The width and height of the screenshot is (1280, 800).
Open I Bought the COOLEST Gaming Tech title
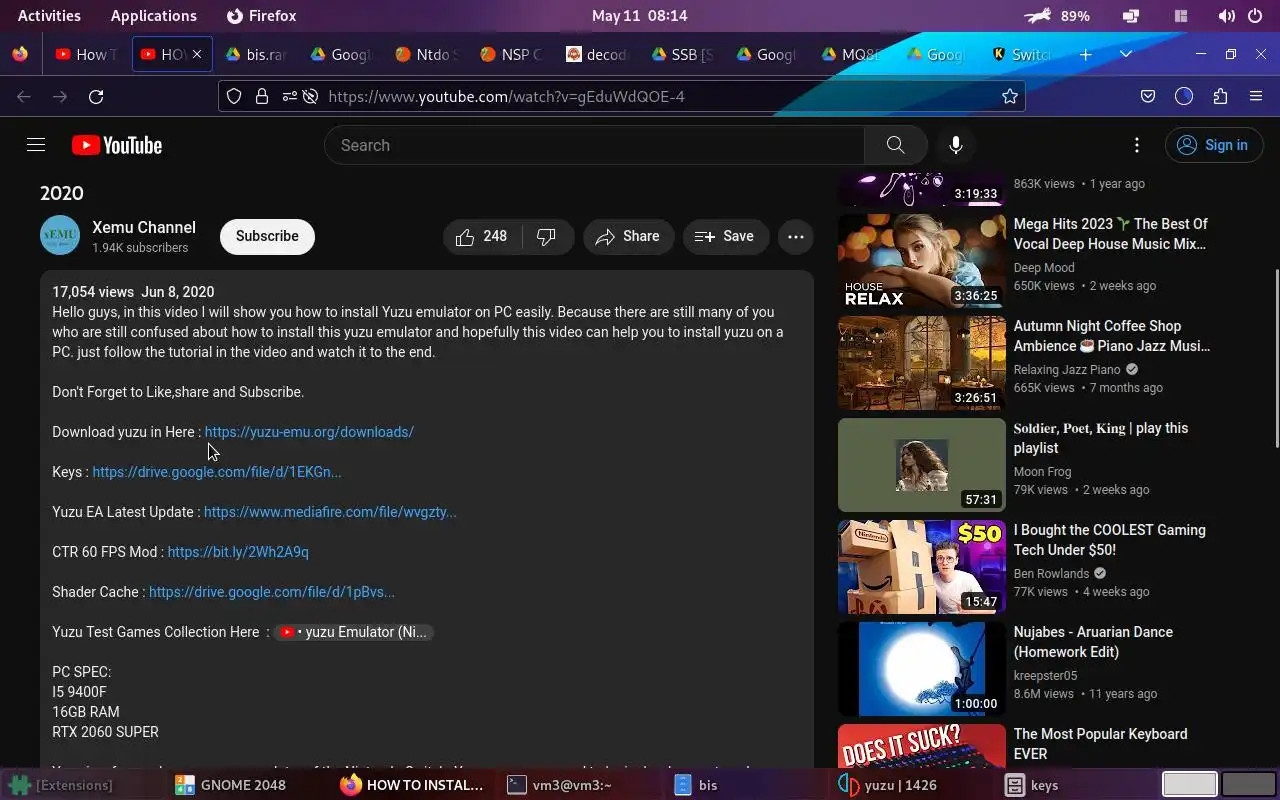pyautogui.click(x=1110, y=540)
